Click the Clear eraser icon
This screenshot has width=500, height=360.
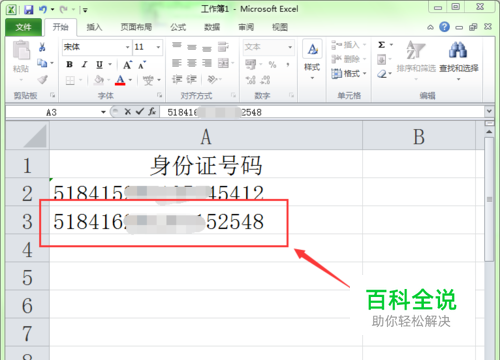[x=382, y=74]
